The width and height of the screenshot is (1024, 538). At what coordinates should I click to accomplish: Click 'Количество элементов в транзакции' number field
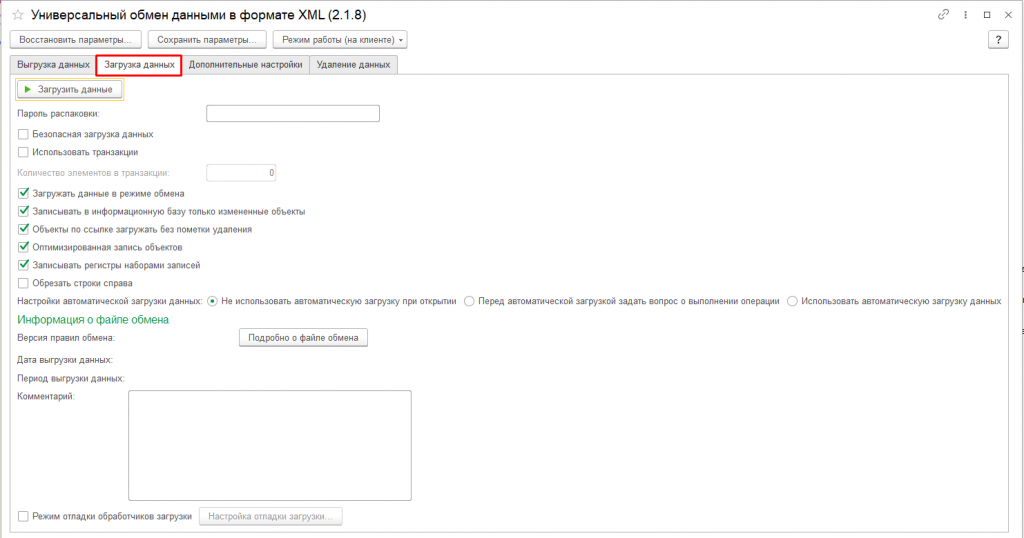point(241,173)
